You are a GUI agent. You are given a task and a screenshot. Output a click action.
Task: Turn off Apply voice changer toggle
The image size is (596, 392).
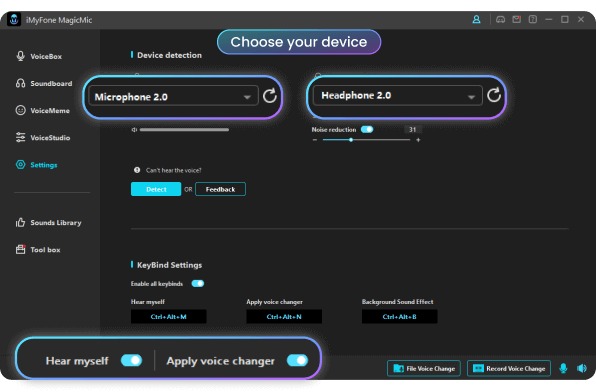pyautogui.click(x=297, y=360)
